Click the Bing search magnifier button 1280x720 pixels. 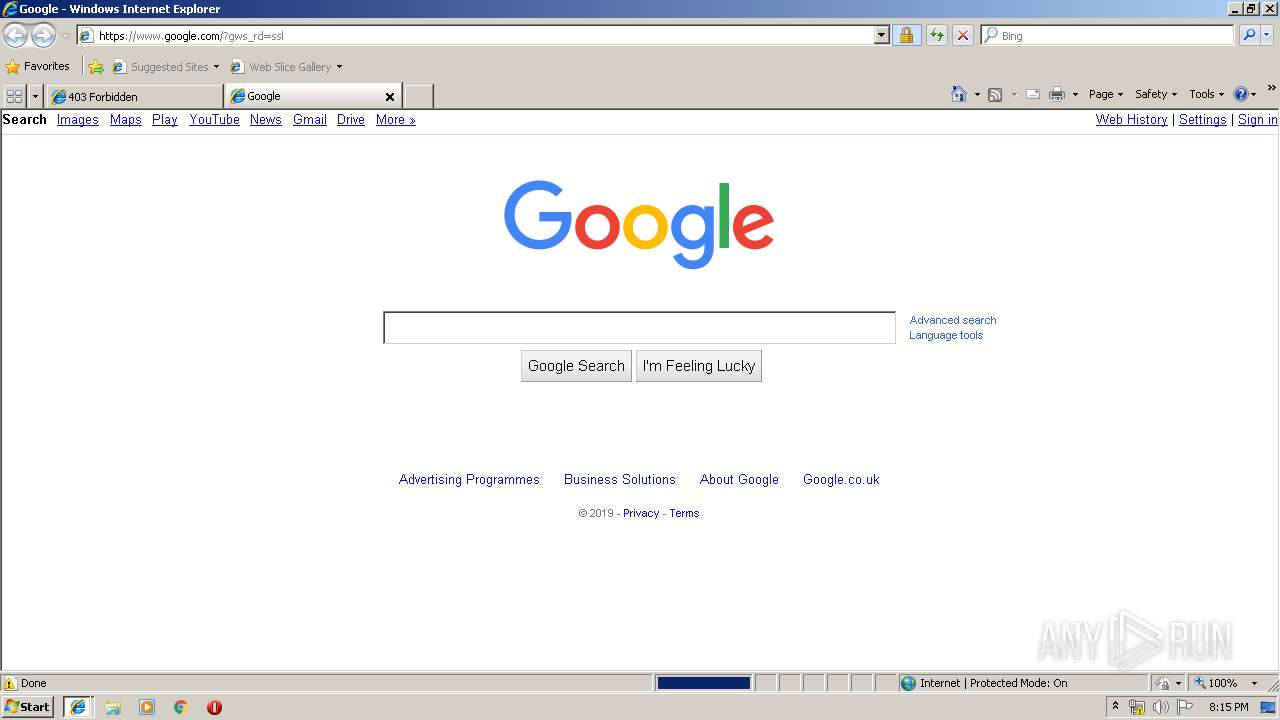tap(1248, 35)
